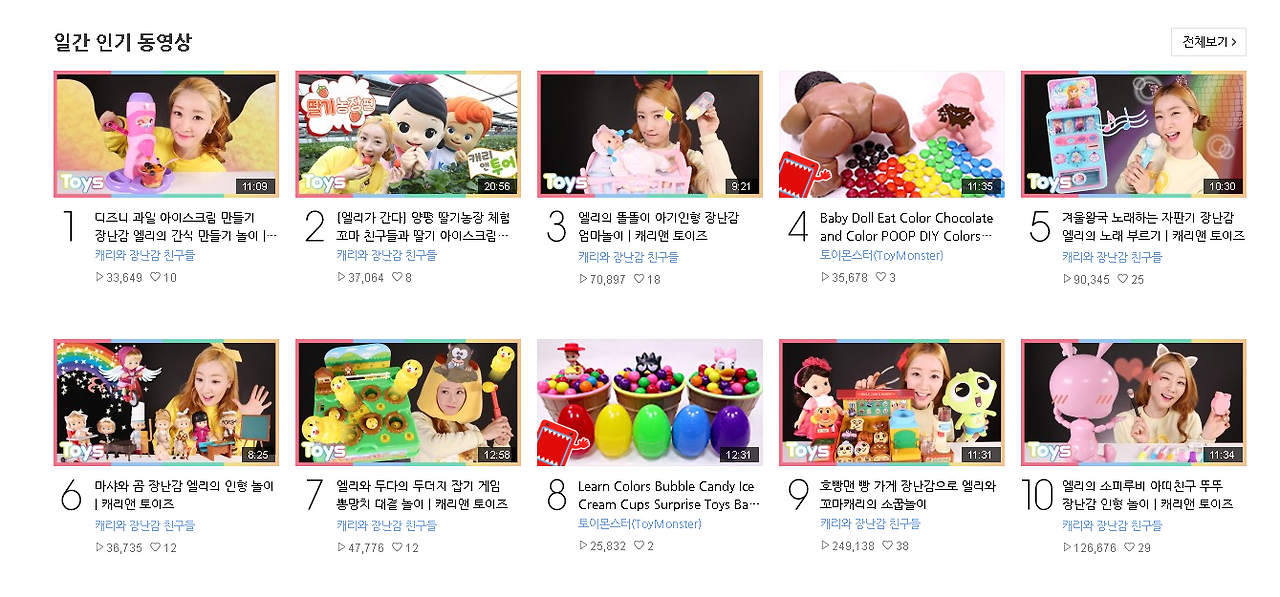Viewport: 1280px width, 597px height.
Task: Click play count icon showing 249,138
Action: point(825,546)
